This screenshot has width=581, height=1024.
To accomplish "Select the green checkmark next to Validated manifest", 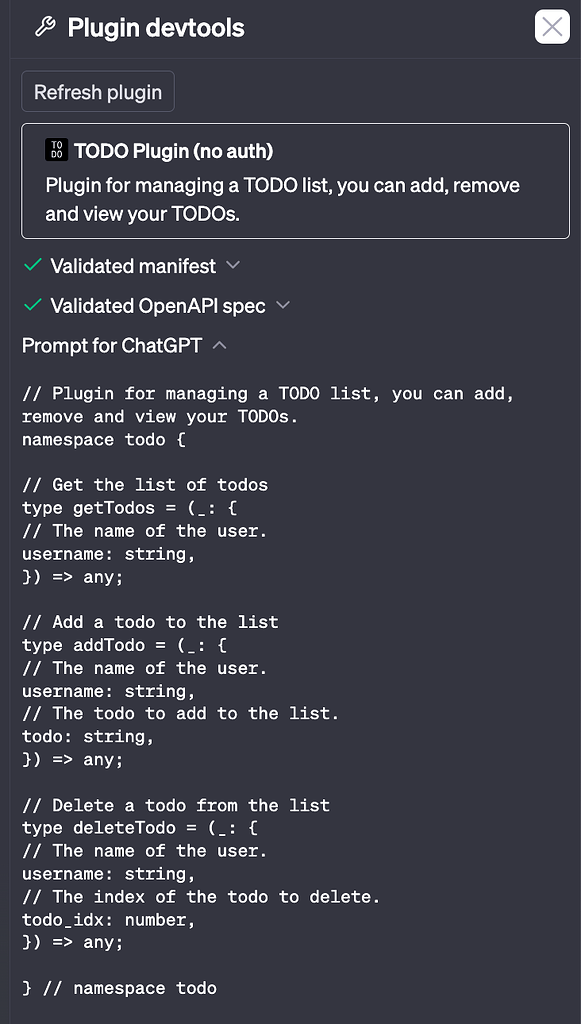I will (x=31, y=266).
